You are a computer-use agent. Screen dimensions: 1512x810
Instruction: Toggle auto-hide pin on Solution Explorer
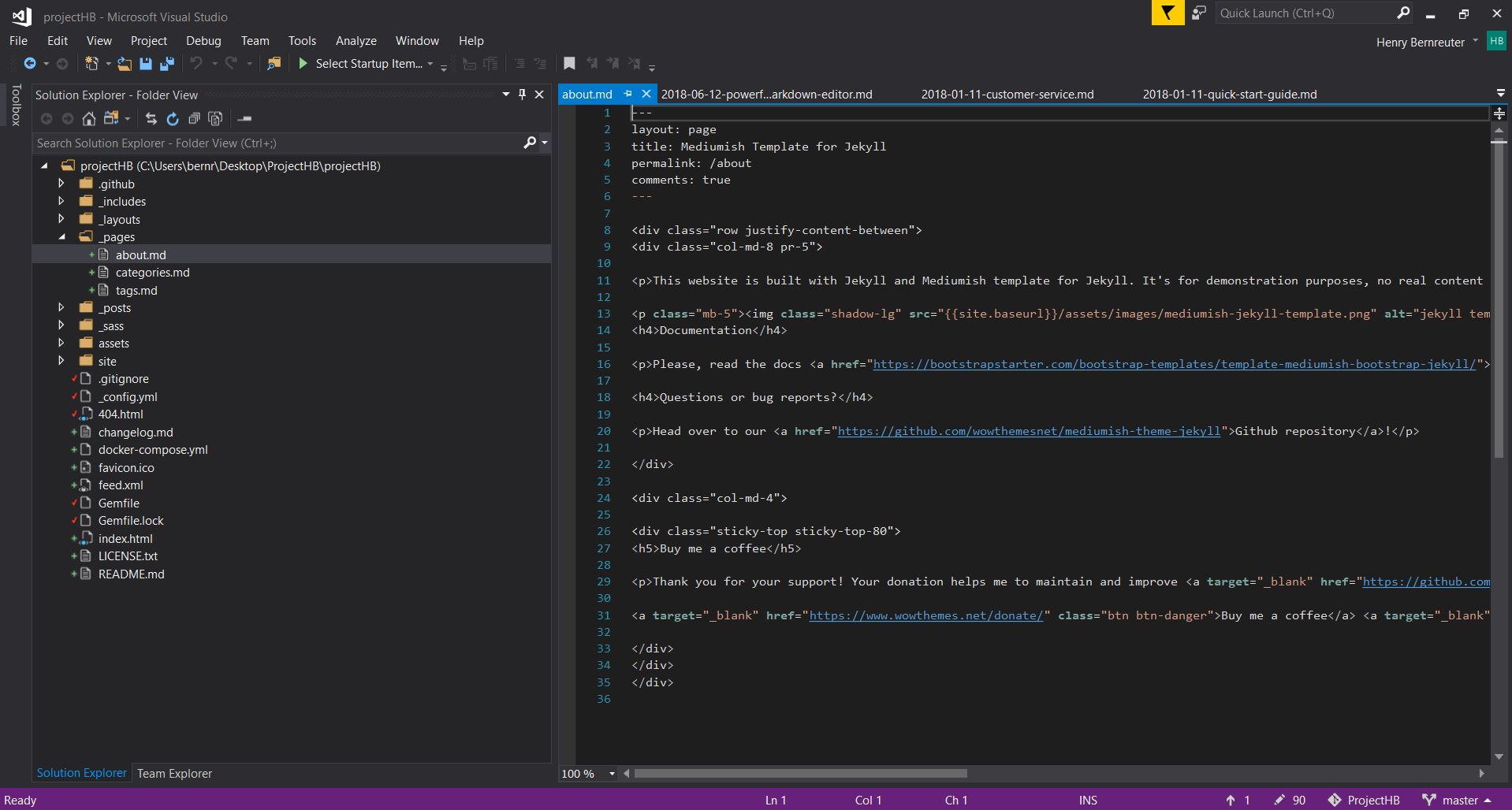pos(522,95)
